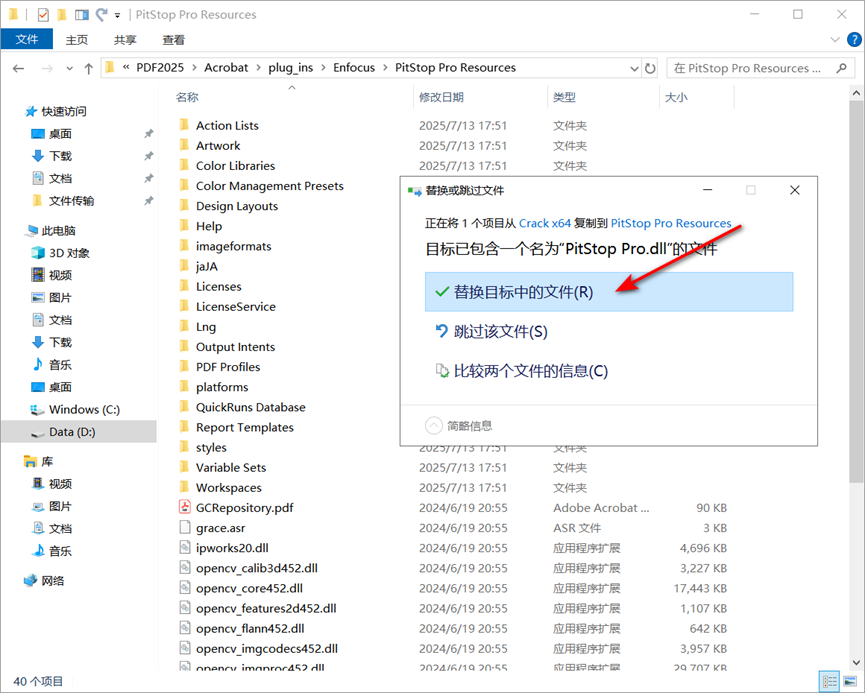Select Data (D:) drive
Image resolution: width=865 pixels, height=693 pixels.
click(72, 432)
